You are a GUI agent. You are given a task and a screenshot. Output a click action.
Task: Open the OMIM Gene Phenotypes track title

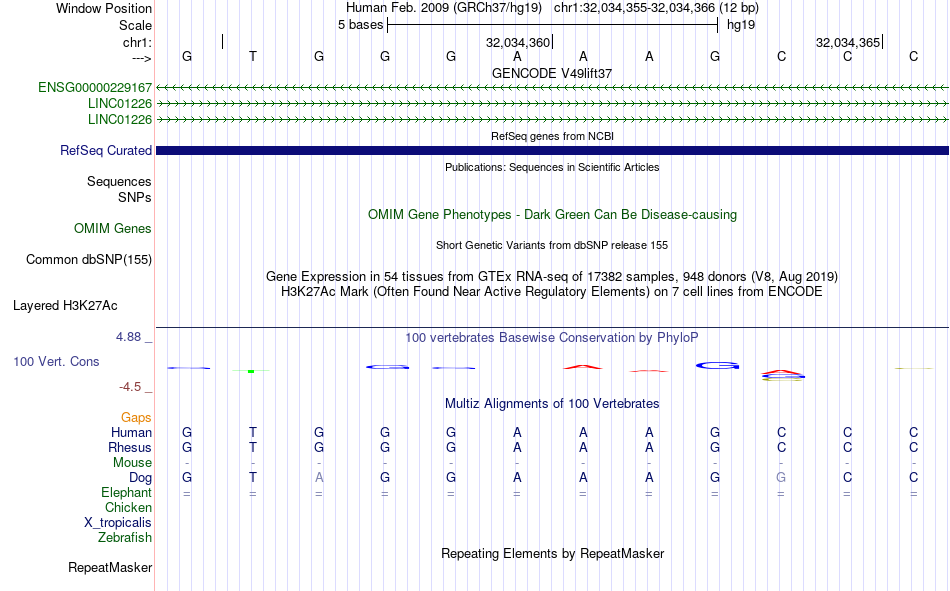point(552,215)
